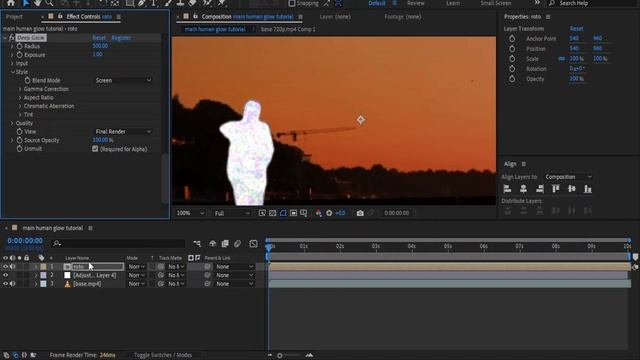This screenshot has height=360, width=640.
Task: Align layers to bottom edge
Action: (x=588, y=189)
